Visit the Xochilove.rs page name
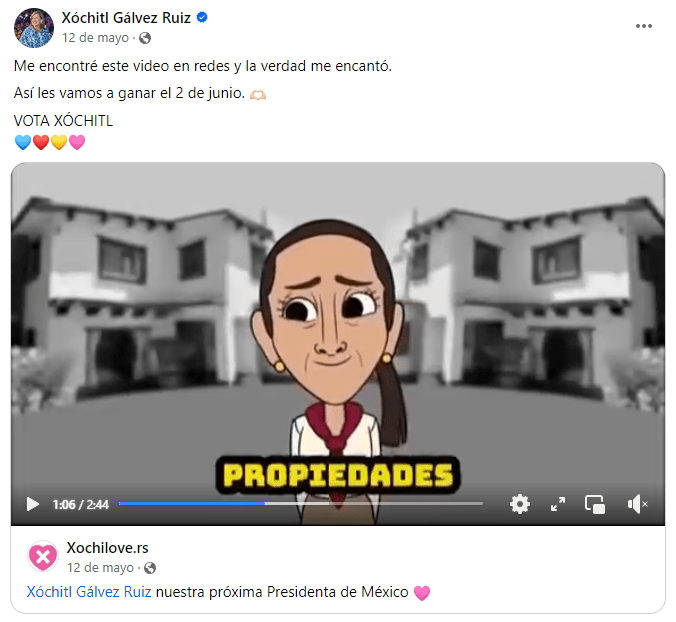 (107, 548)
